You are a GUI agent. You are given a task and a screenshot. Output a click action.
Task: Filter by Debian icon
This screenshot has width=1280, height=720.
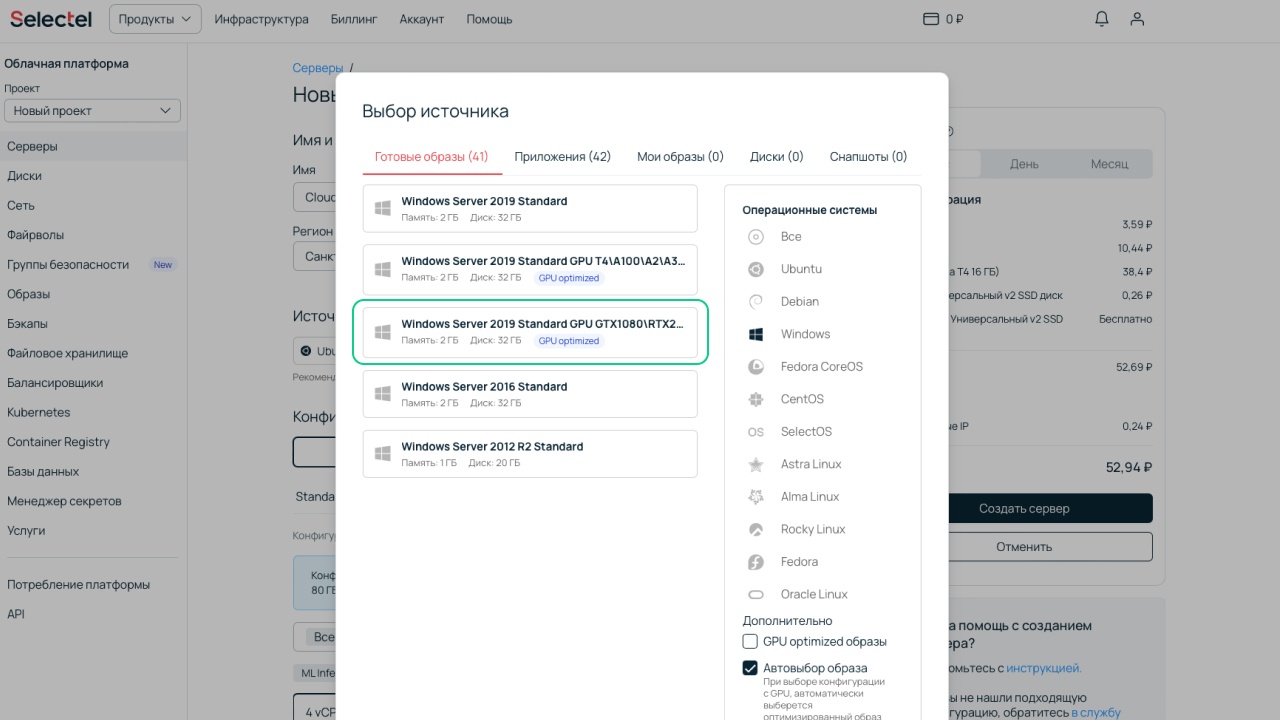click(x=757, y=302)
